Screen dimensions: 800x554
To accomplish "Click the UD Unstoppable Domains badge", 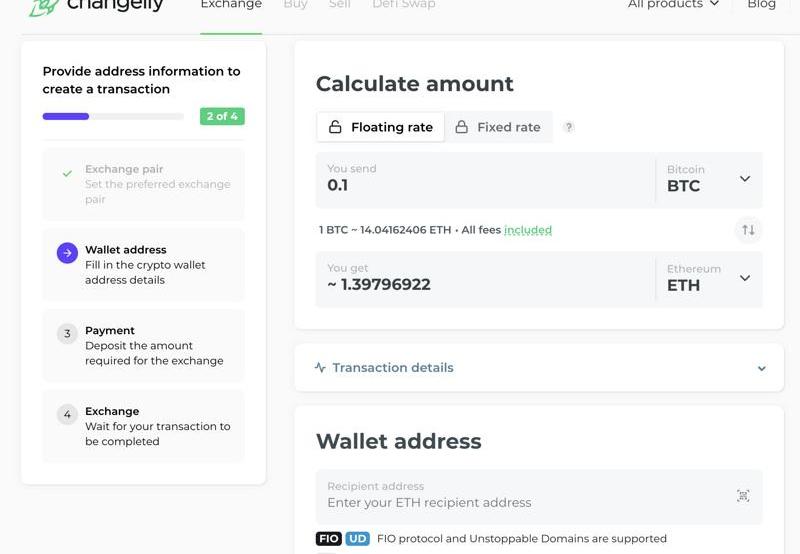I will pos(358,539).
